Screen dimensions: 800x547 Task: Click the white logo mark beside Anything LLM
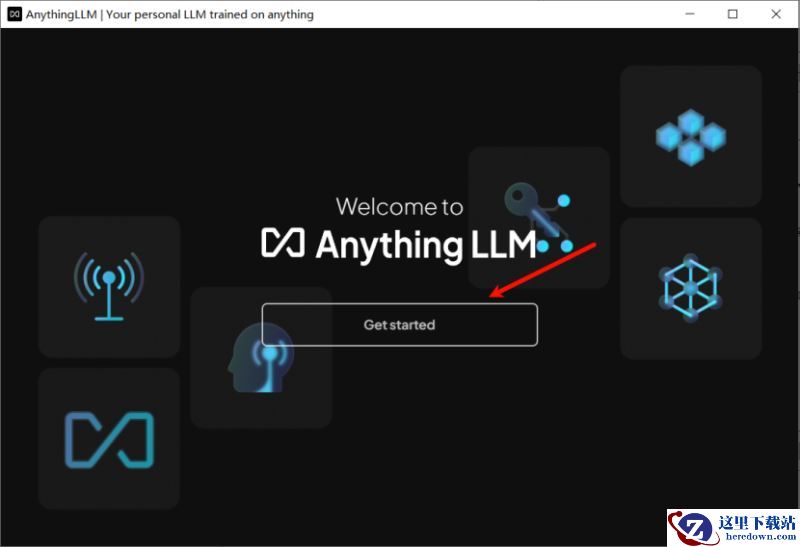(x=284, y=244)
